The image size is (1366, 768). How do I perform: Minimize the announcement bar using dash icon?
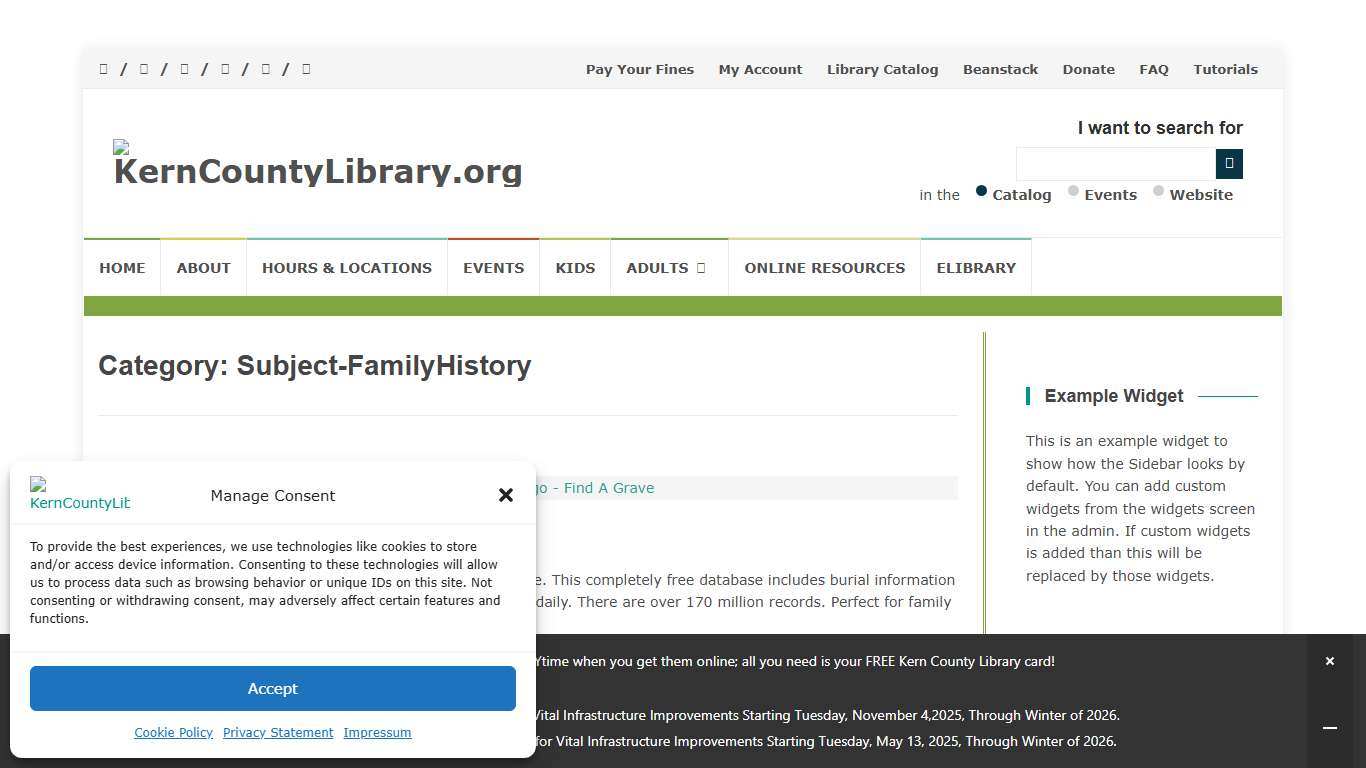click(x=1330, y=728)
